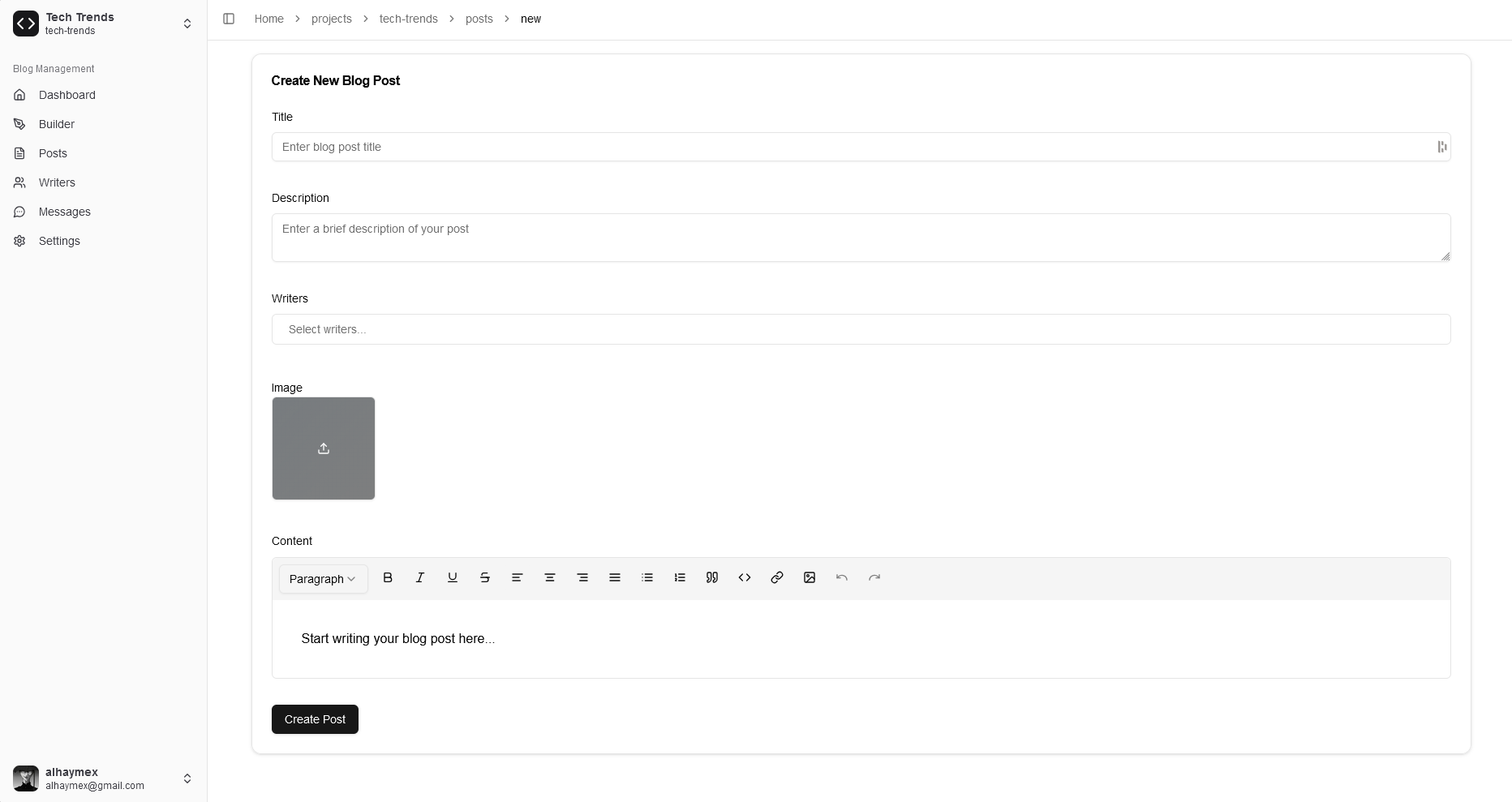The height and width of the screenshot is (802, 1512).
Task: Navigate to posts breadcrumb
Action: pos(479,19)
